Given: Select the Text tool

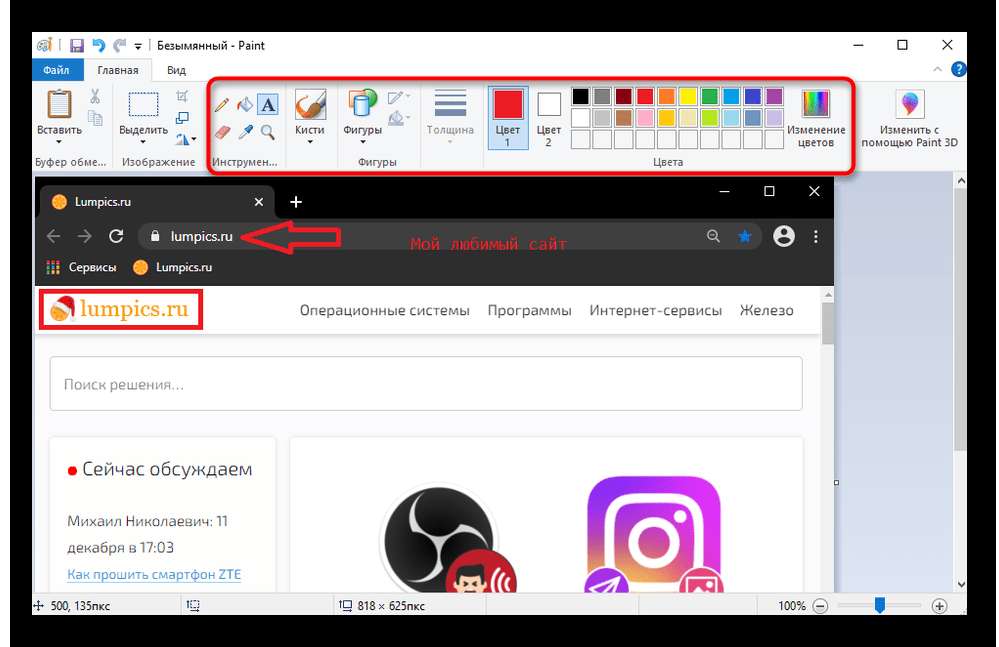Looking at the screenshot, I should [x=268, y=104].
